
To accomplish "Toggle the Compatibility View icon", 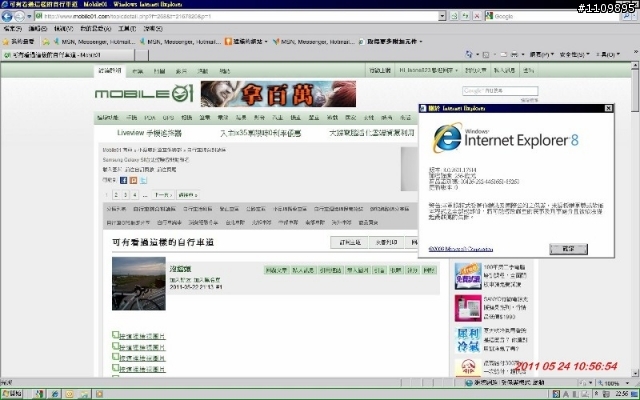I will (x=454, y=16).
